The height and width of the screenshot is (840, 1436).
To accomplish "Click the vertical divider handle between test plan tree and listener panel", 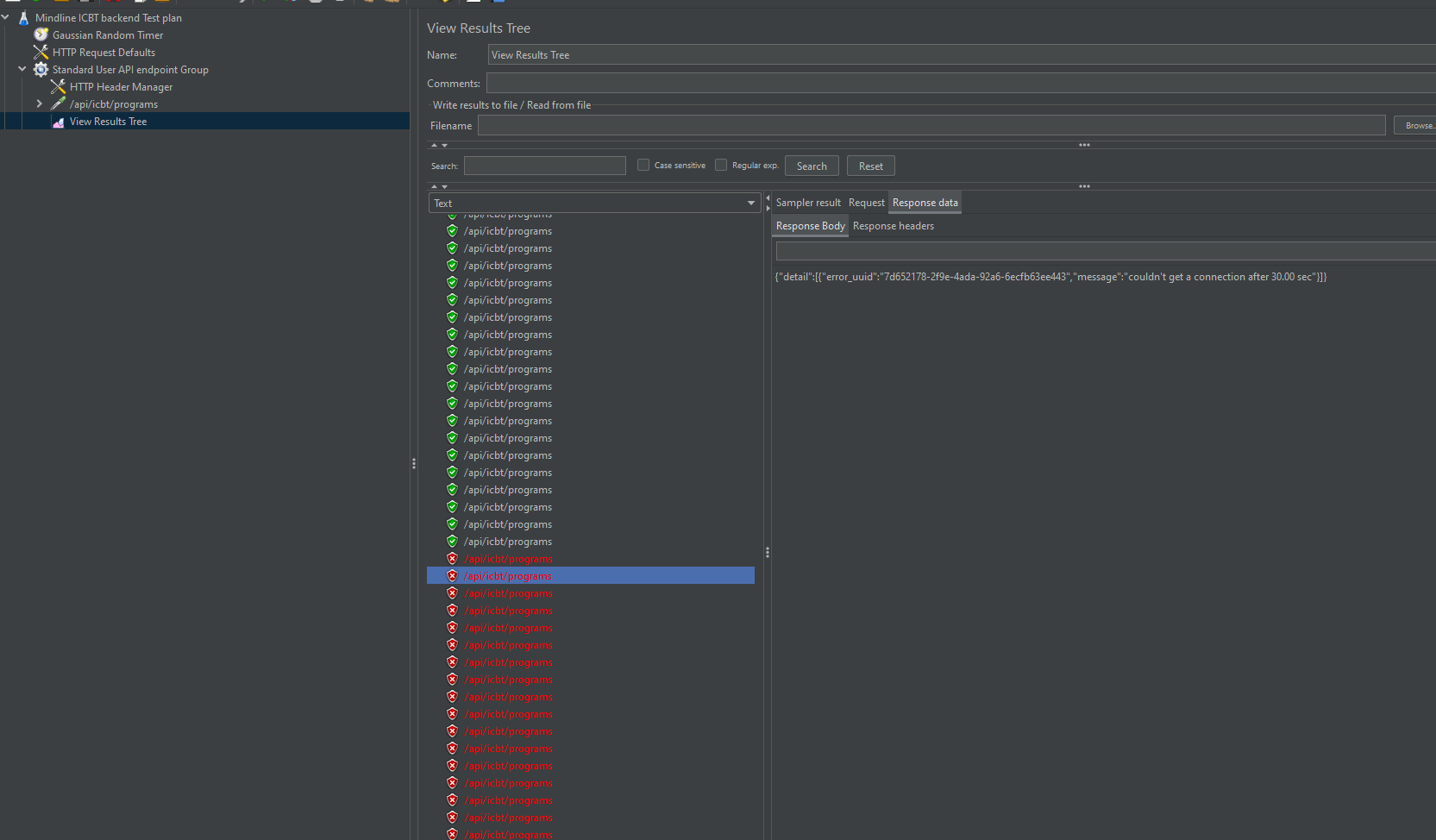I will [x=414, y=463].
